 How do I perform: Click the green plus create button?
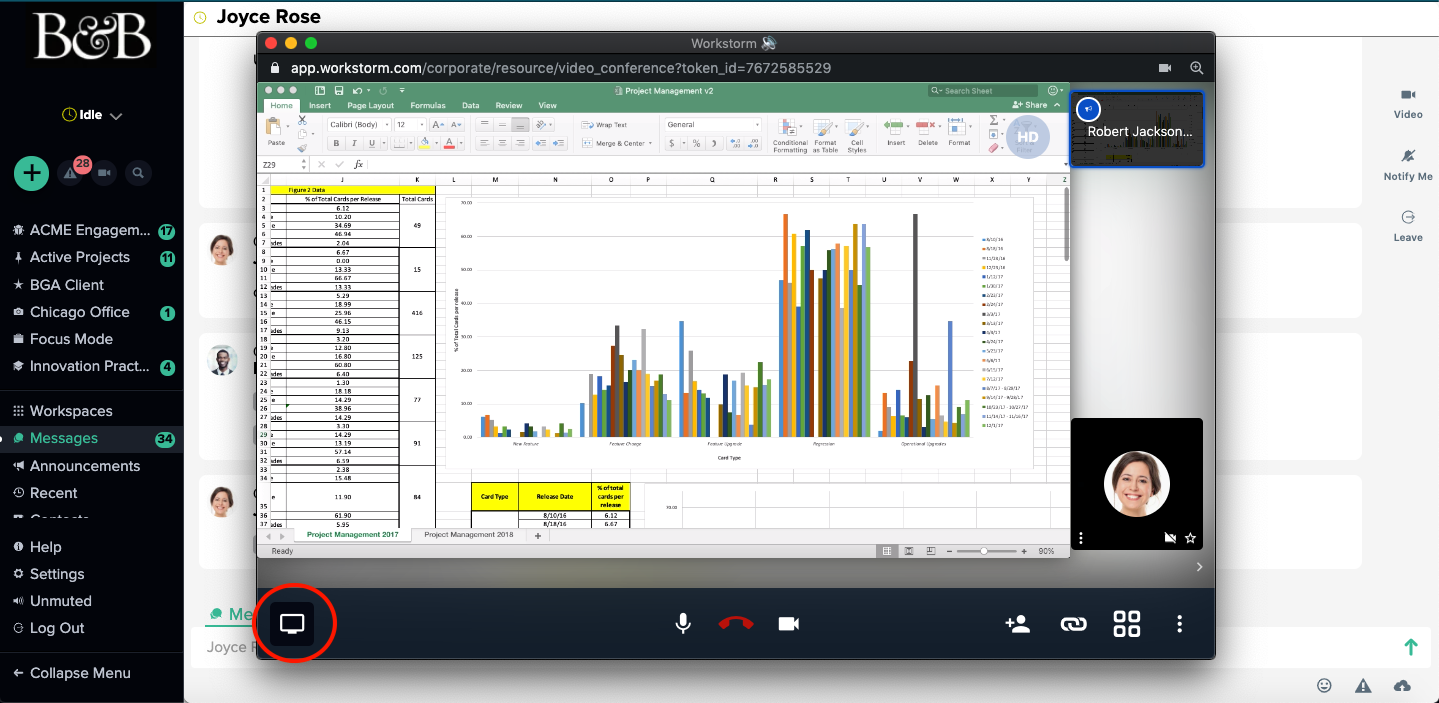(32, 173)
